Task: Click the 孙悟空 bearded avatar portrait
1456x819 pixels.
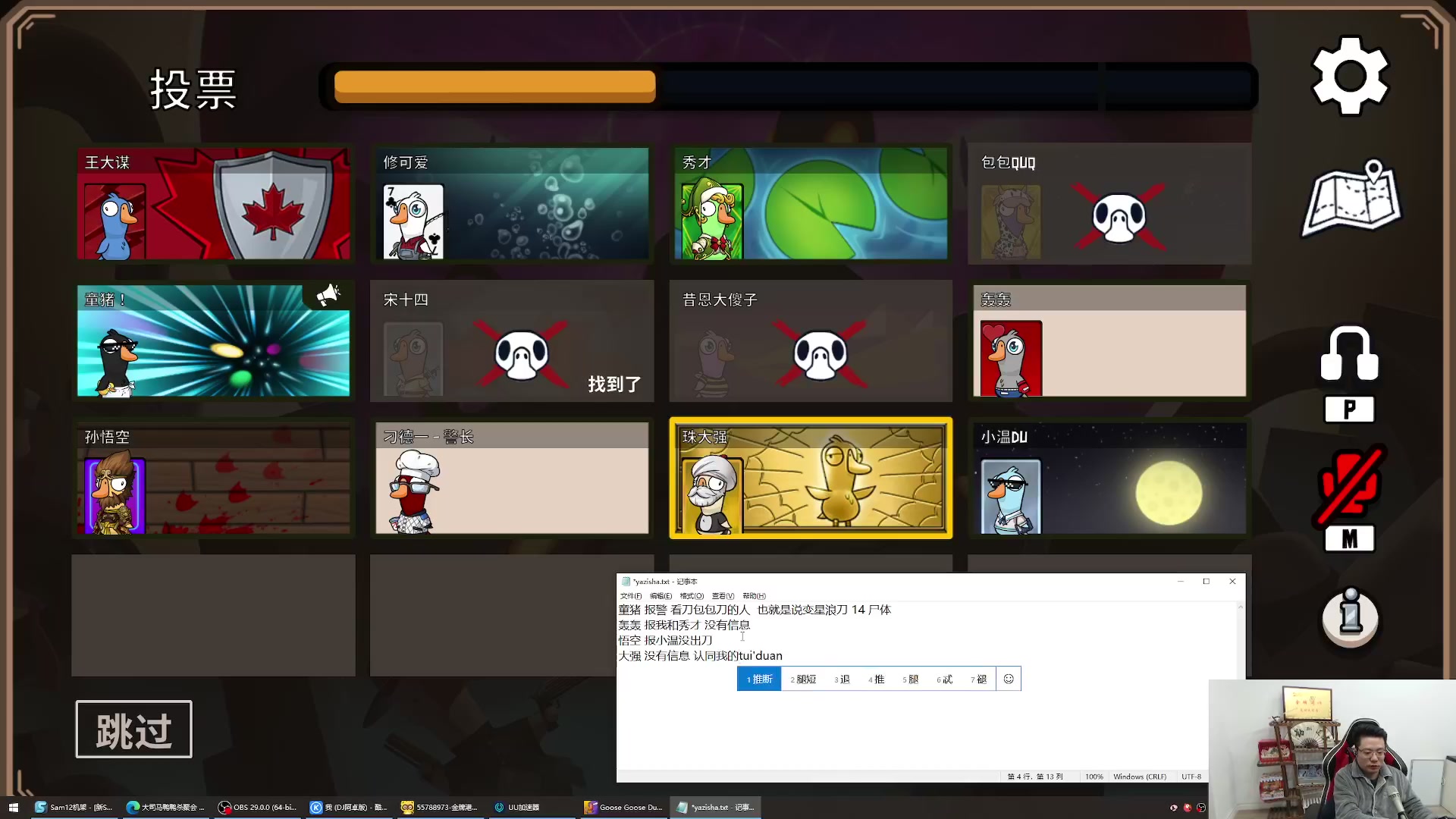Action: tap(115, 493)
